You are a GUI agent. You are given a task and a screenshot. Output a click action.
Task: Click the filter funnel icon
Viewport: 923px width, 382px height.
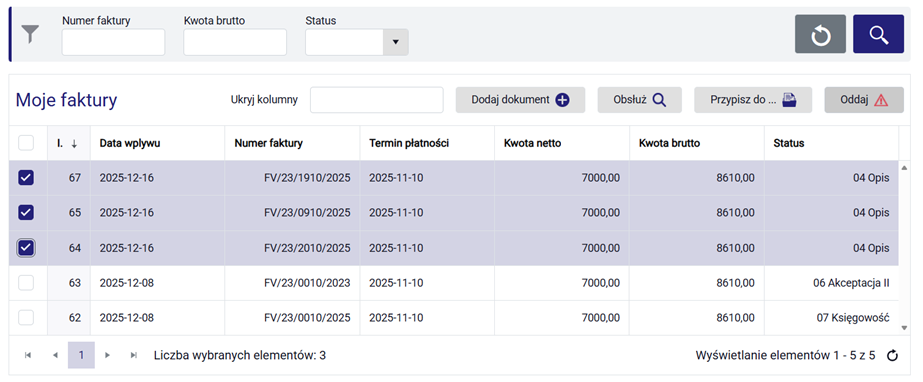pos(30,35)
